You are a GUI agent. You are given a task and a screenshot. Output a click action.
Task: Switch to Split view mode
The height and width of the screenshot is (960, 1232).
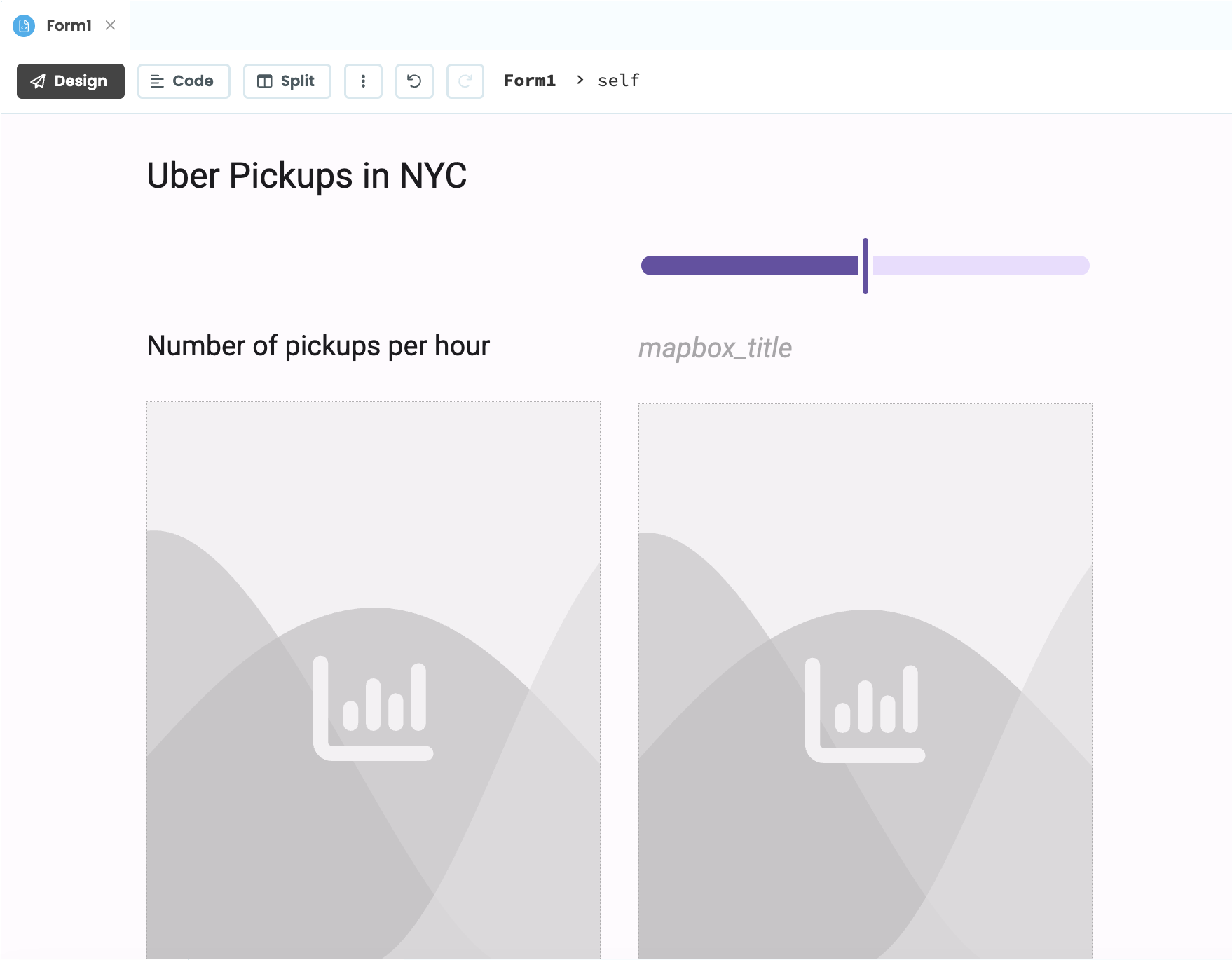coord(287,81)
